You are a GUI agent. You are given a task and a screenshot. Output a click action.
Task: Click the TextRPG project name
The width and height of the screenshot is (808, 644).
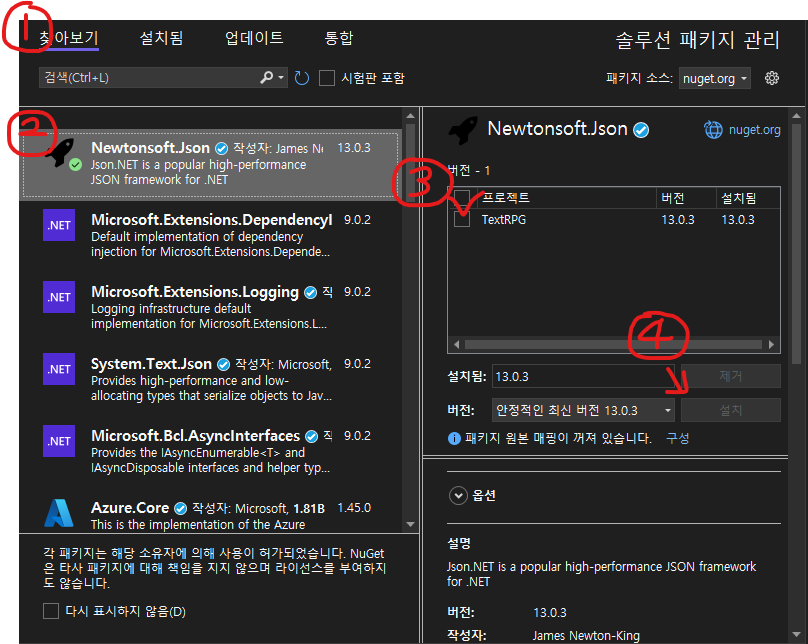click(x=503, y=220)
